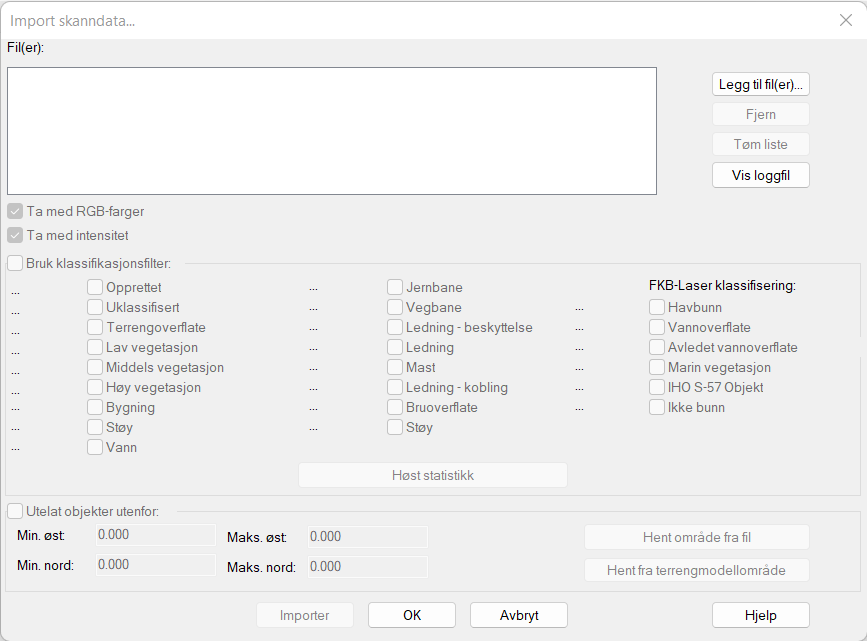Image resolution: width=867 pixels, height=641 pixels.
Task: Tick the Havbunn checkbox
Action: pos(657,307)
